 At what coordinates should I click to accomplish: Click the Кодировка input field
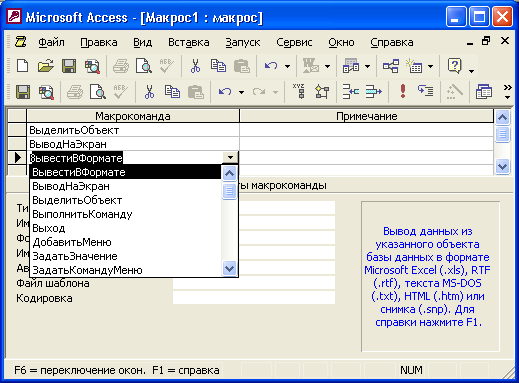(254, 297)
